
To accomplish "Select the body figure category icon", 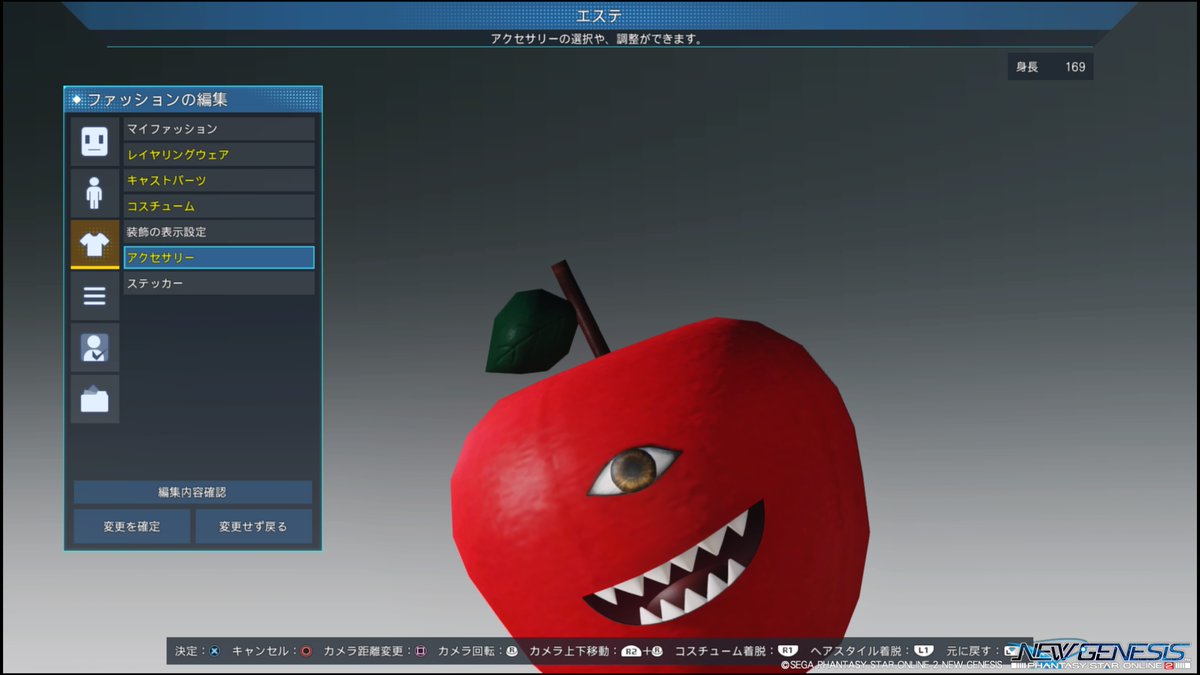I will click(95, 192).
